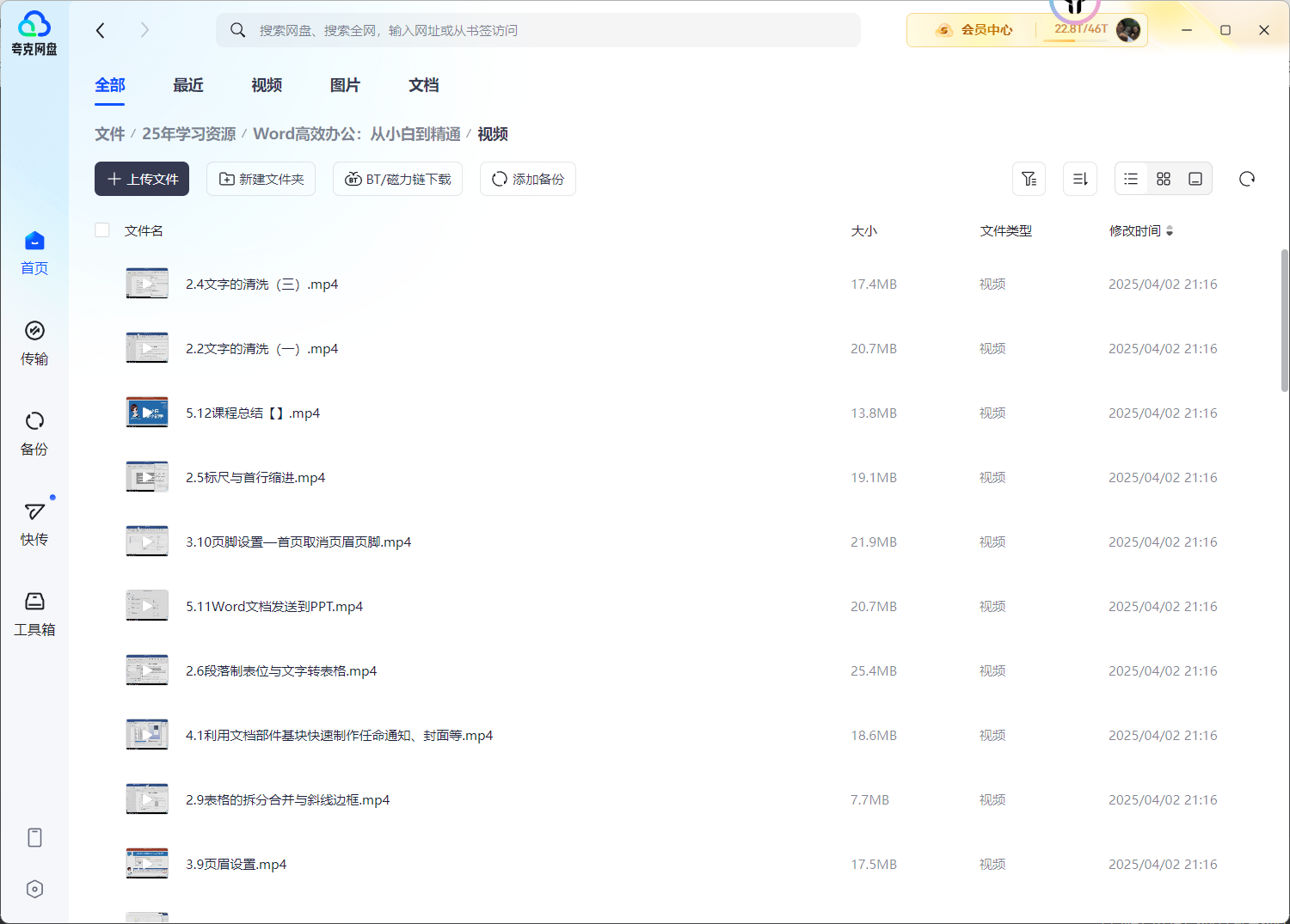Open the filter icon in toolbar
This screenshot has height=924, width=1290.
[x=1029, y=179]
